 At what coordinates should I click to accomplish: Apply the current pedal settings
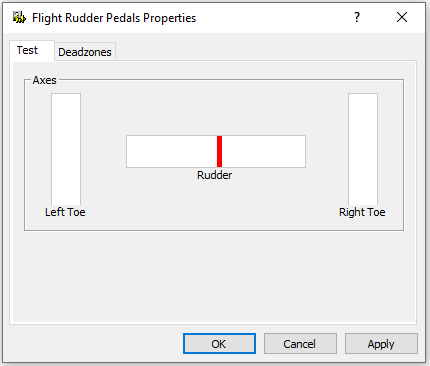coord(381,344)
